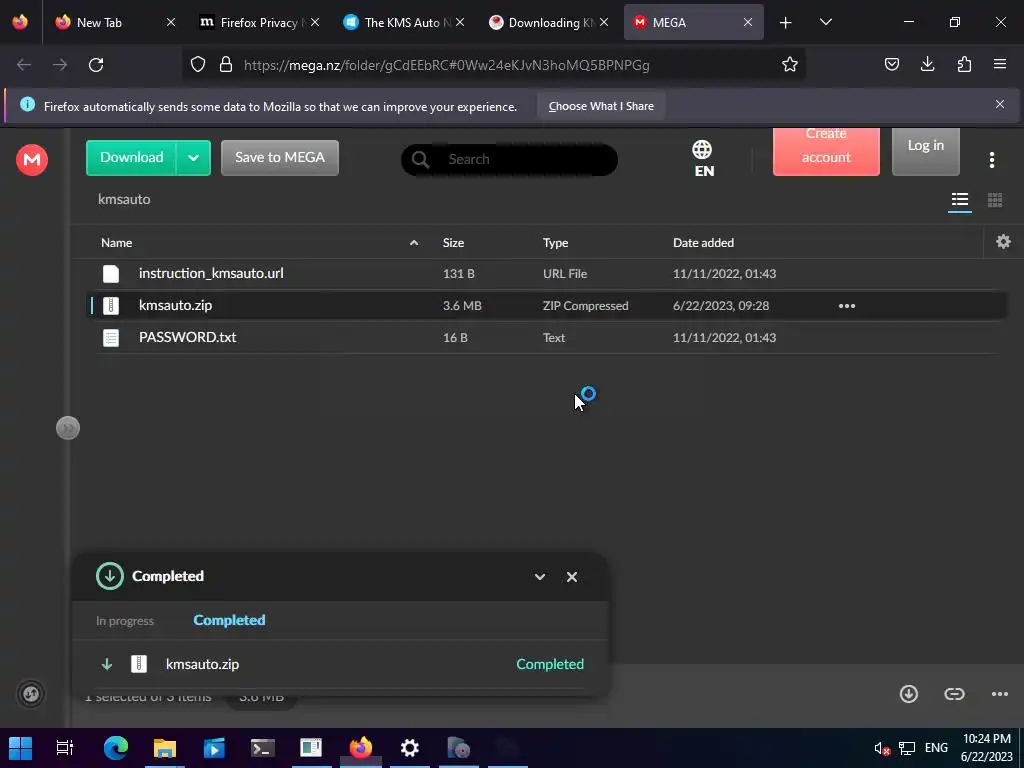Sort files by Date added column
Screen dimensions: 1024x768
click(x=703, y=243)
